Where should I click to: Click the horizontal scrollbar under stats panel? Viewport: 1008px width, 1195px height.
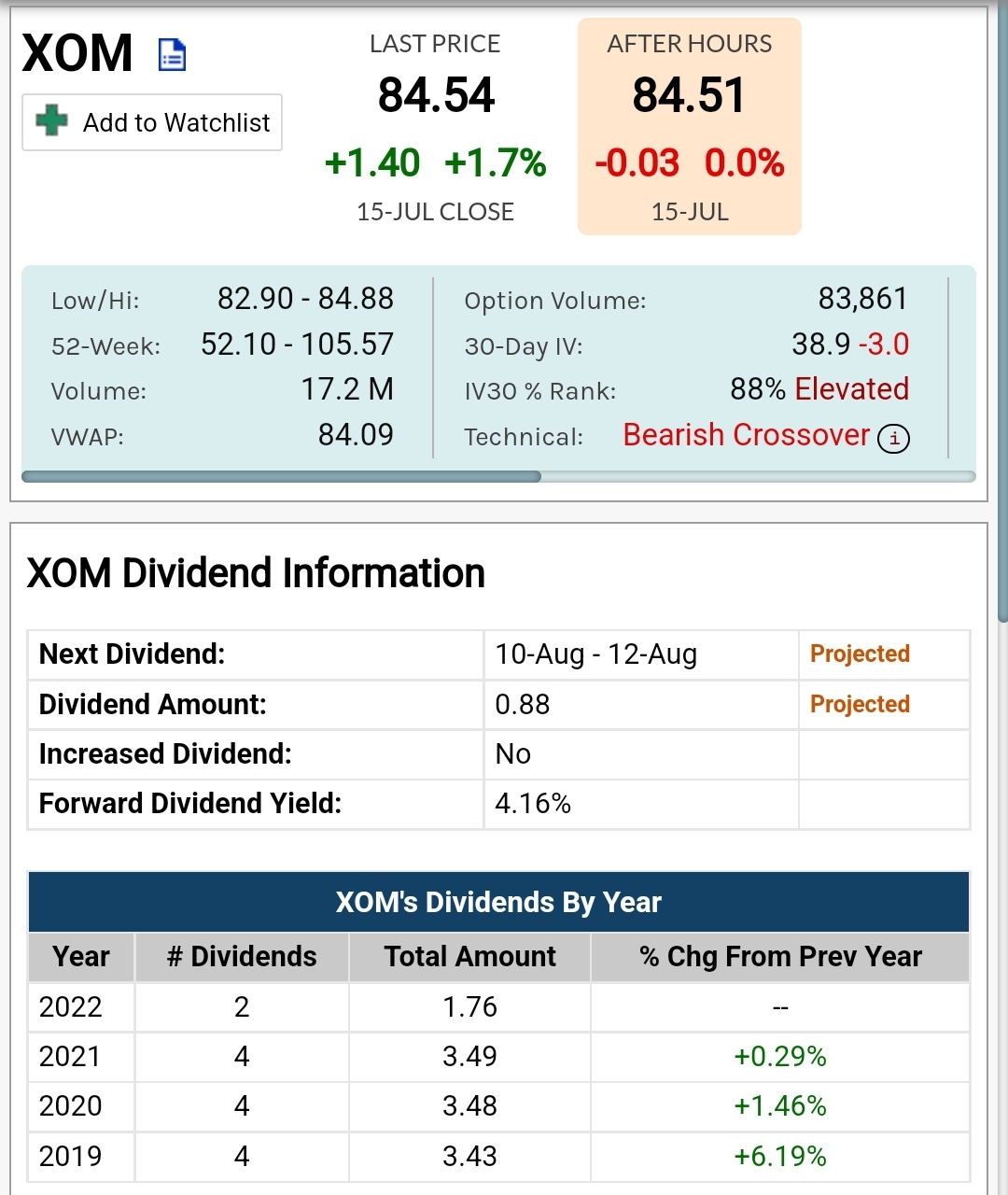click(281, 476)
